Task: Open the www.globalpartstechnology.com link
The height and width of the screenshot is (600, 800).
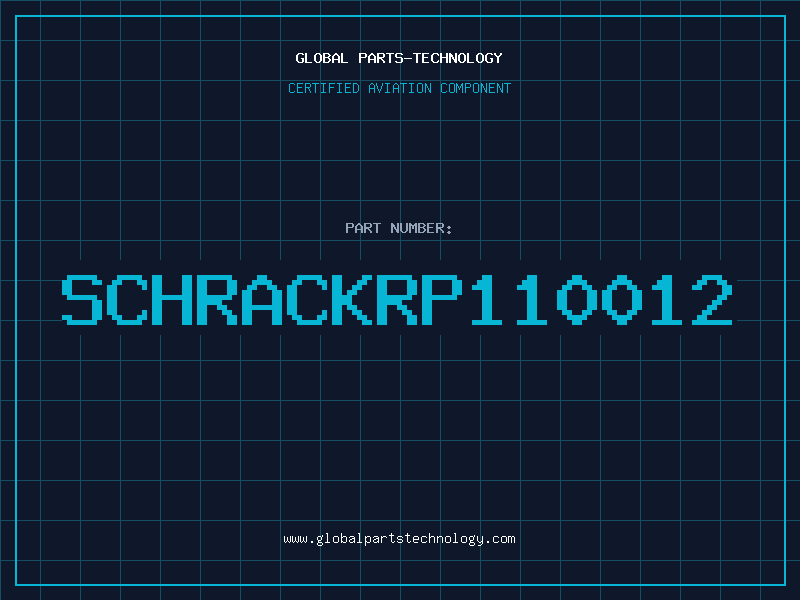Action: tap(399, 539)
